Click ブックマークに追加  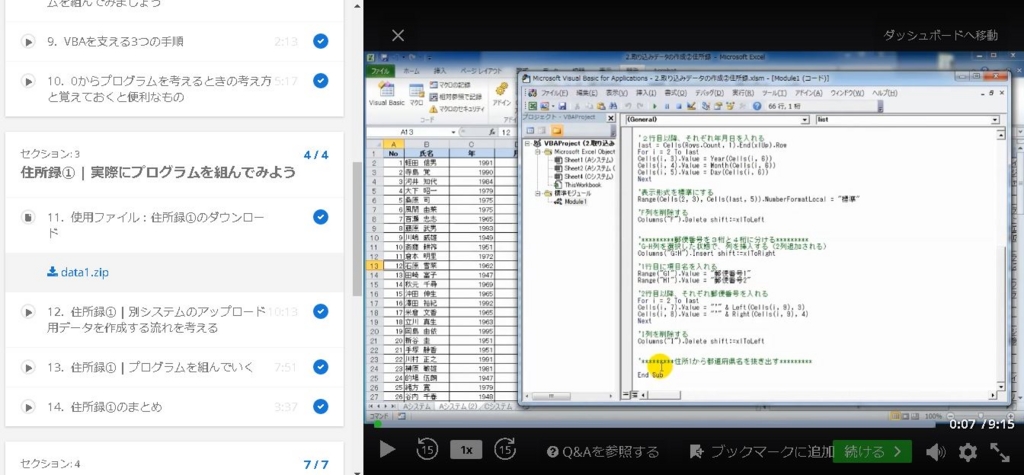point(761,451)
